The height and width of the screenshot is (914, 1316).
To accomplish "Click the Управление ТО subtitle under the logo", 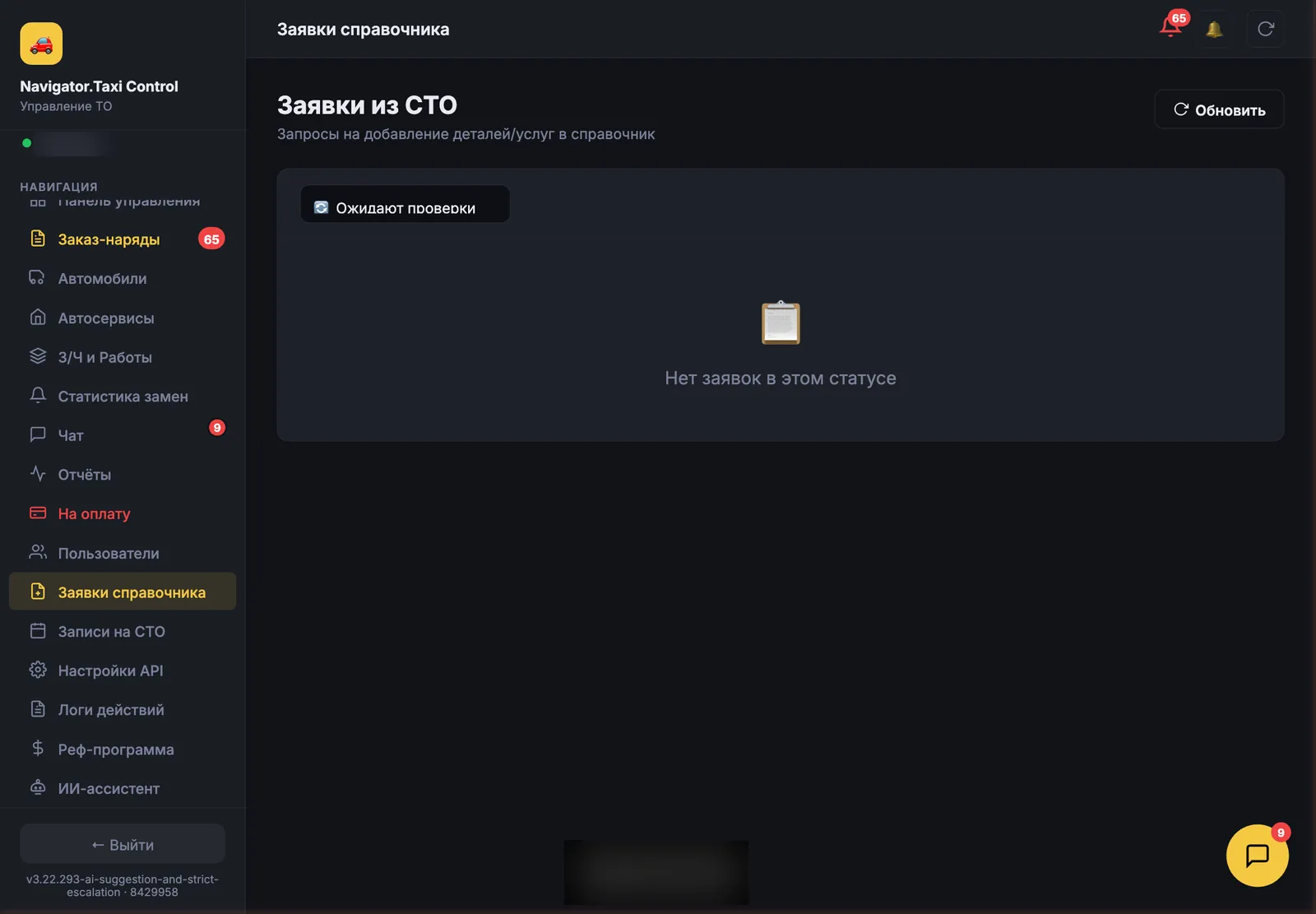I will [x=66, y=106].
